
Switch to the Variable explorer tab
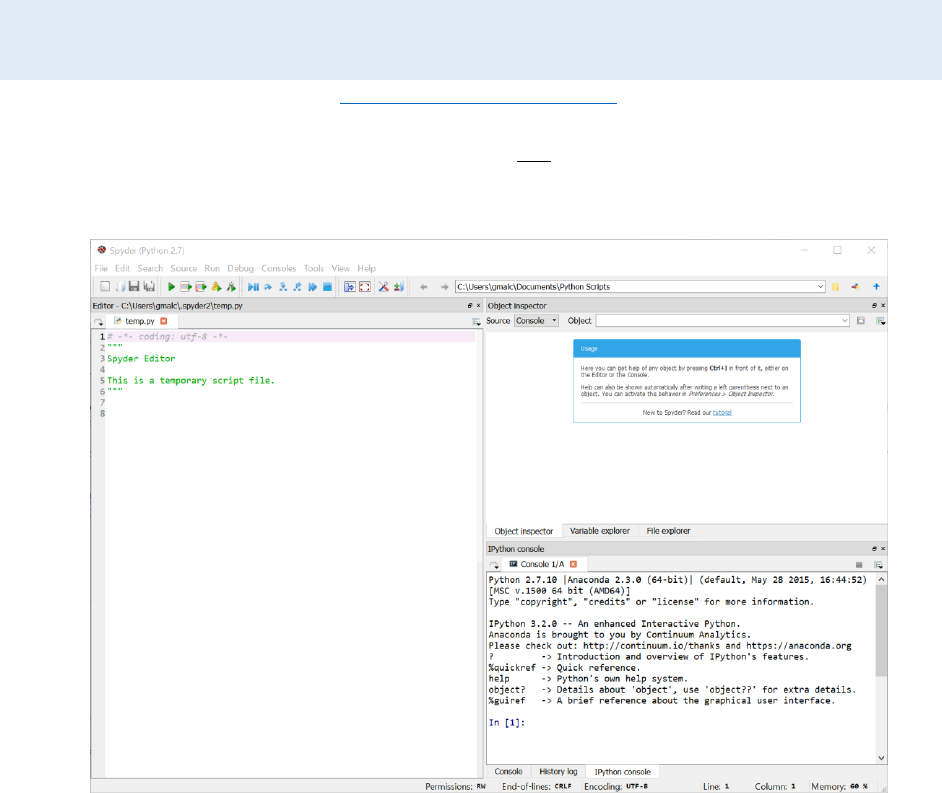(x=600, y=531)
